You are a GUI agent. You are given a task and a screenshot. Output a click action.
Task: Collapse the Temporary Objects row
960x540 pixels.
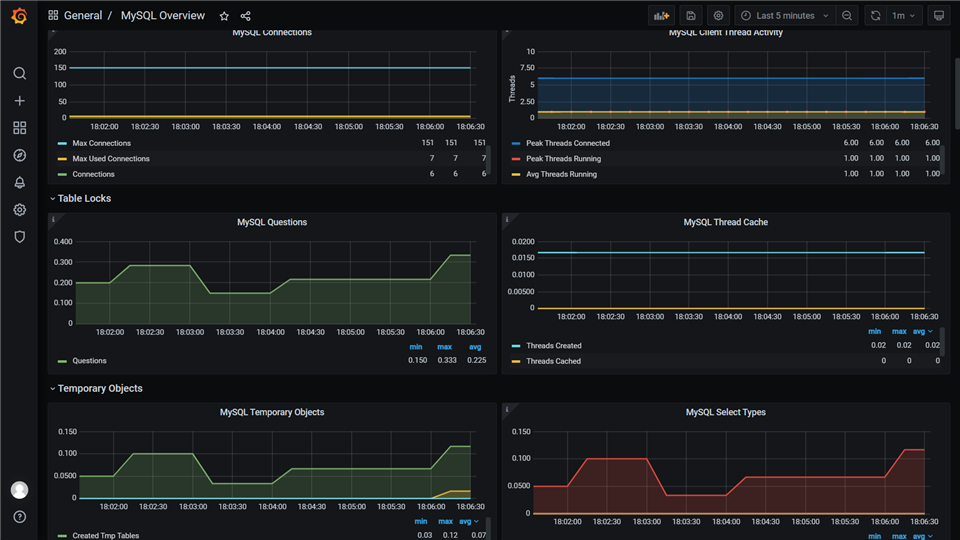pos(96,388)
